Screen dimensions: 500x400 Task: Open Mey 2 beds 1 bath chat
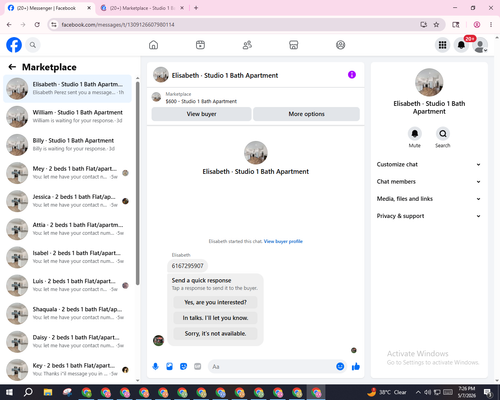67,173
